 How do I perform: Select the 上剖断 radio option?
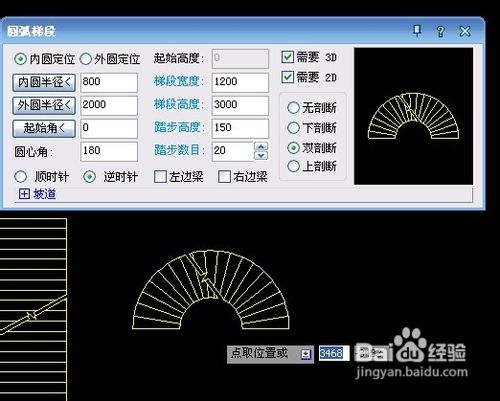(x=293, y=166)
